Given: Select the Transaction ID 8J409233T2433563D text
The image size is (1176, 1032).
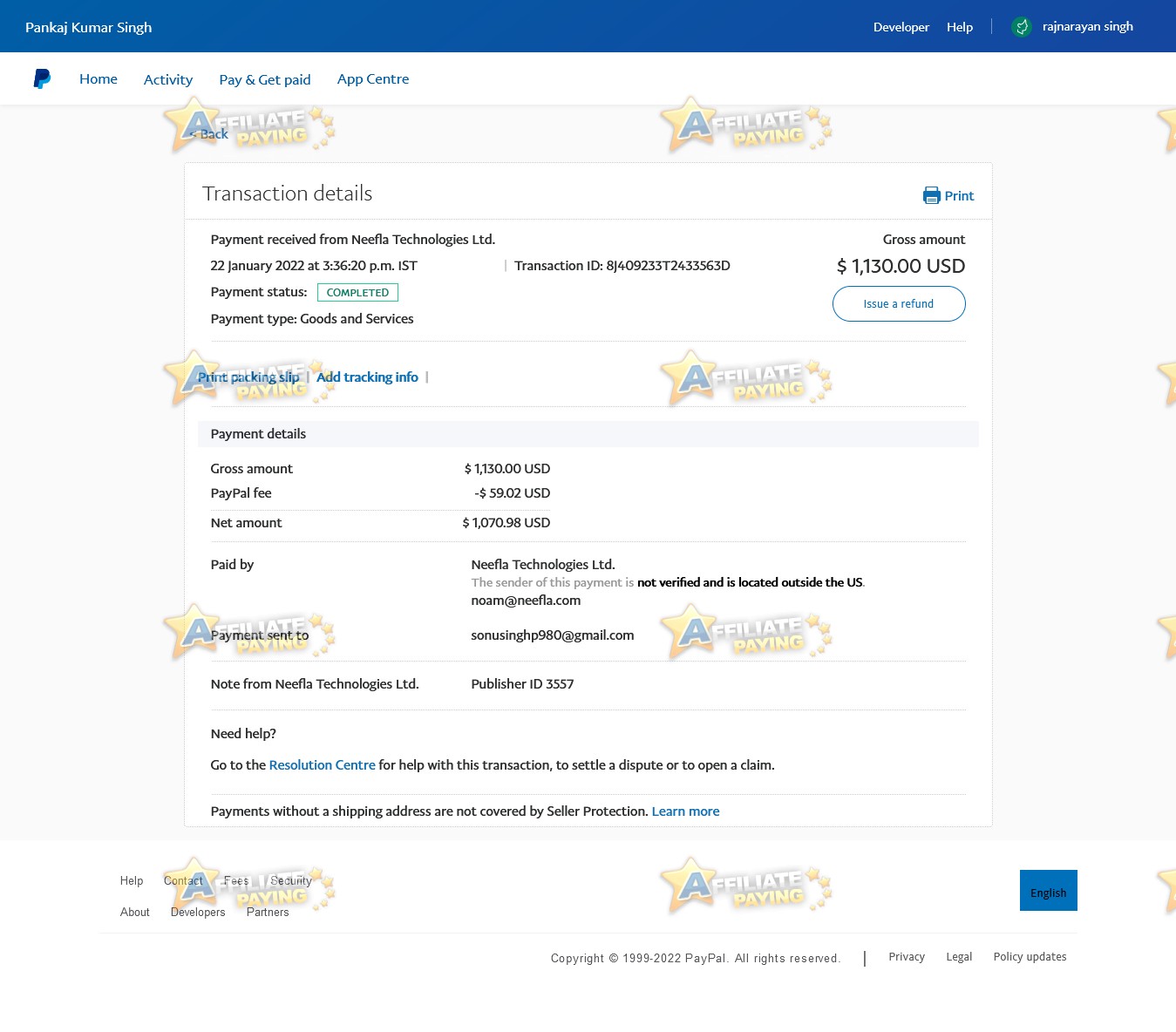Looking at the screenshot, I should point(622,266).
